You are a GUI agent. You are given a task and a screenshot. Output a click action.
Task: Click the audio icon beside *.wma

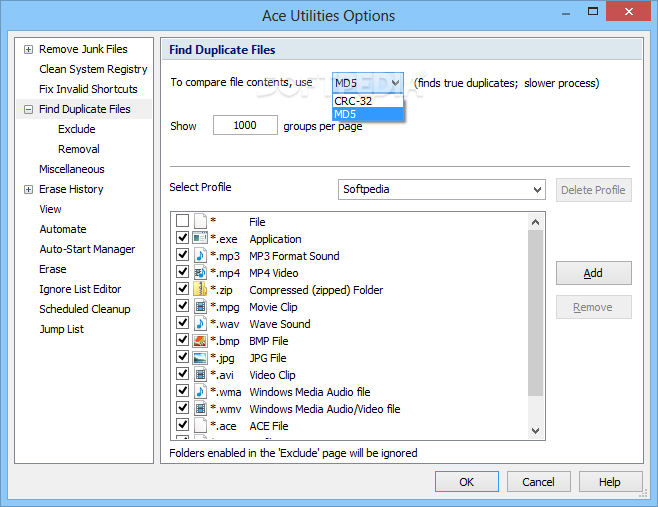[200, 391]
